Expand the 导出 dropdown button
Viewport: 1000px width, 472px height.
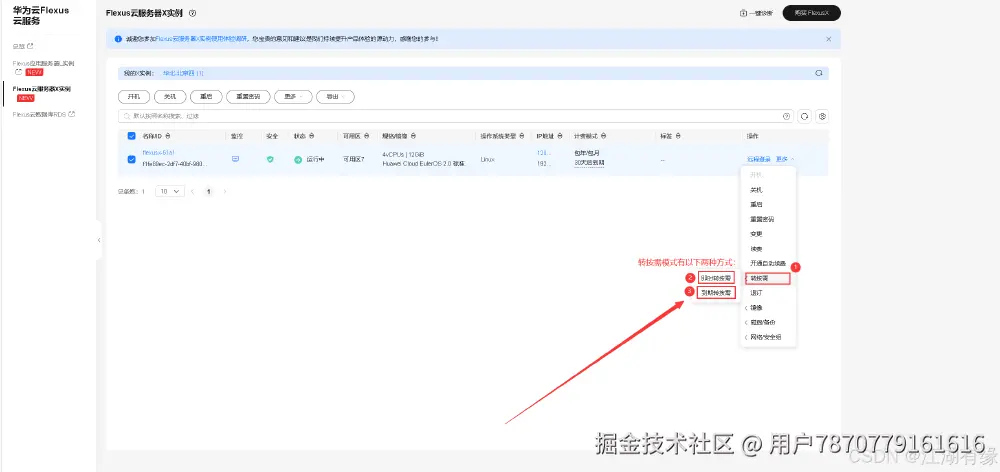tap(335, 96)
